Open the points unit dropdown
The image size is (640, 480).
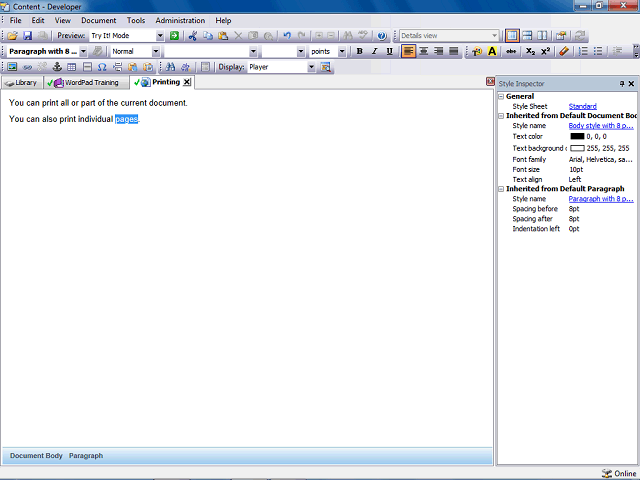(342, 51)
